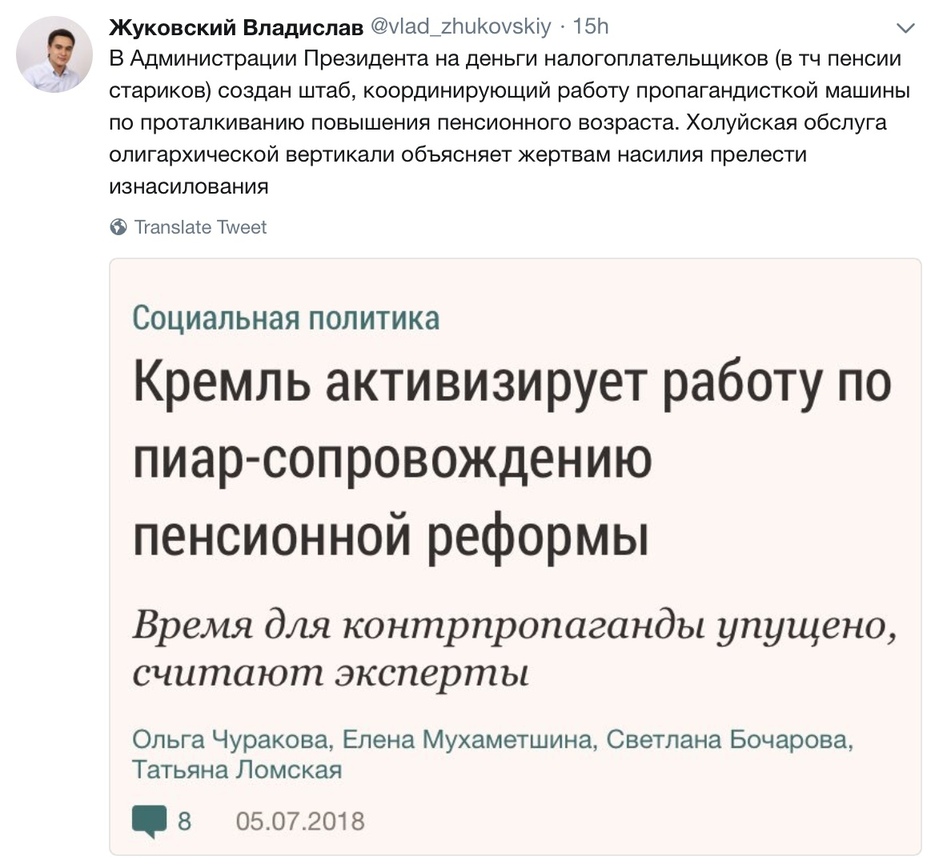935x864 pixels.
Task: Select the Социальная политика category label
Action: tap(285, 318)
